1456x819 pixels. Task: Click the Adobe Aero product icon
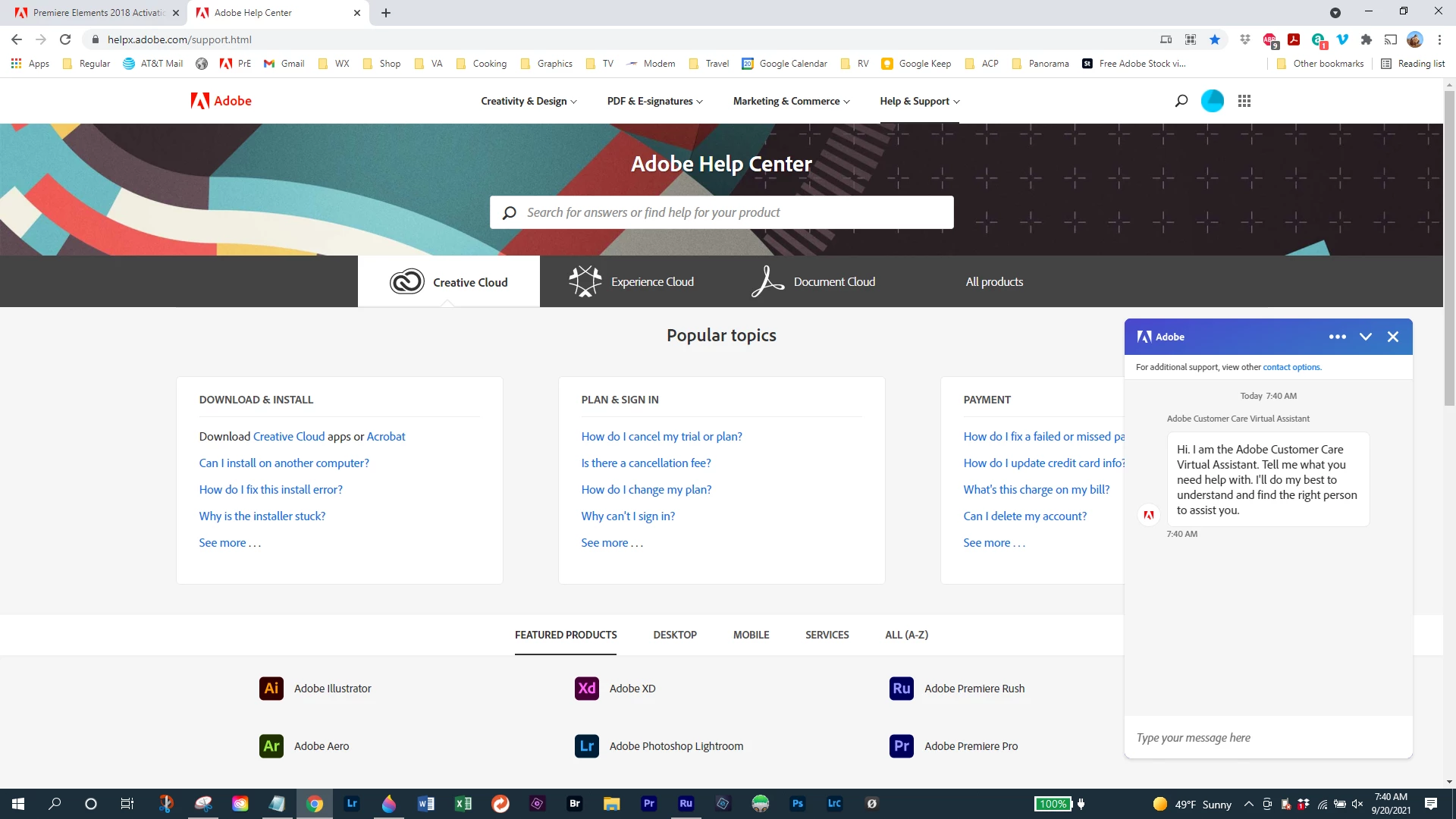tap(271, 746)
